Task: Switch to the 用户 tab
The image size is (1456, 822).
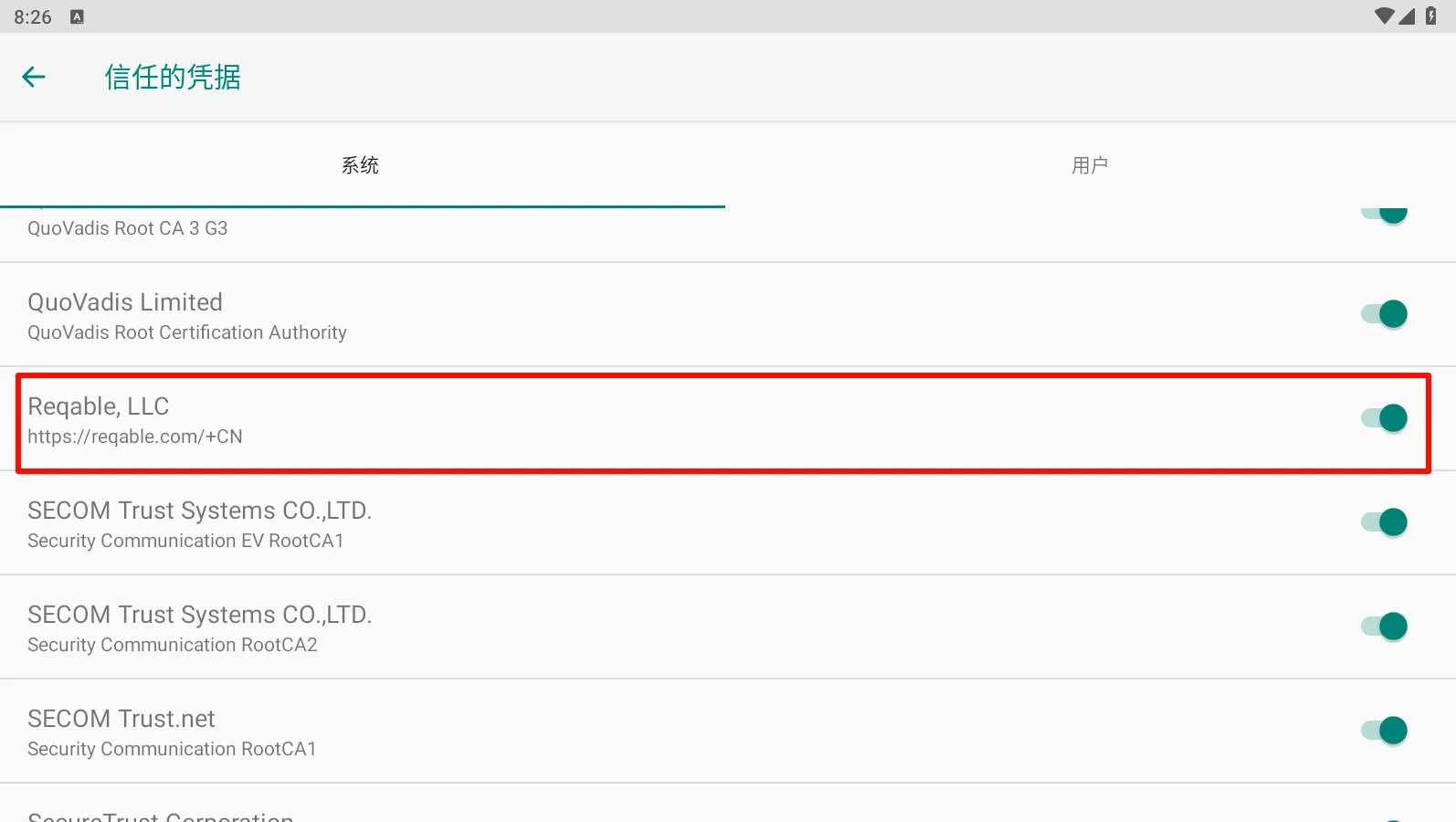Action: pos(1090,165)
